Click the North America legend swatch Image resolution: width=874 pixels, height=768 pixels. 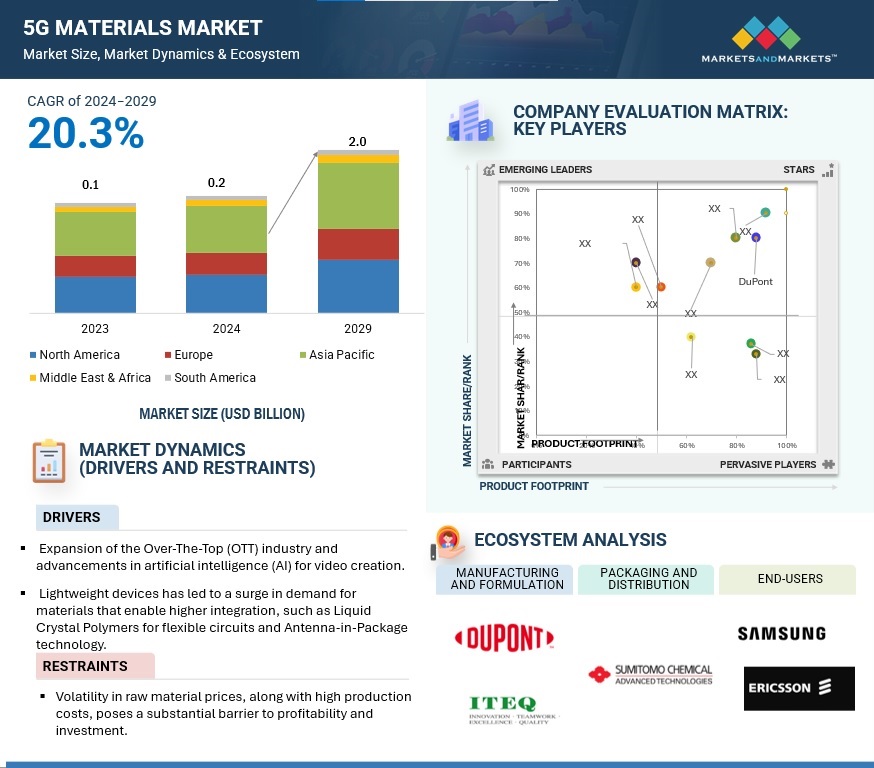(34, 355)
